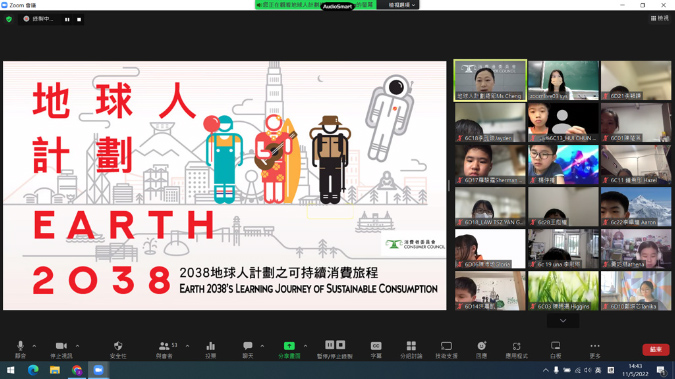Image resolution: width=675 pixels, height=379 pixels.
Task: Open Reactions smiley icon
Action: [481, 349]
